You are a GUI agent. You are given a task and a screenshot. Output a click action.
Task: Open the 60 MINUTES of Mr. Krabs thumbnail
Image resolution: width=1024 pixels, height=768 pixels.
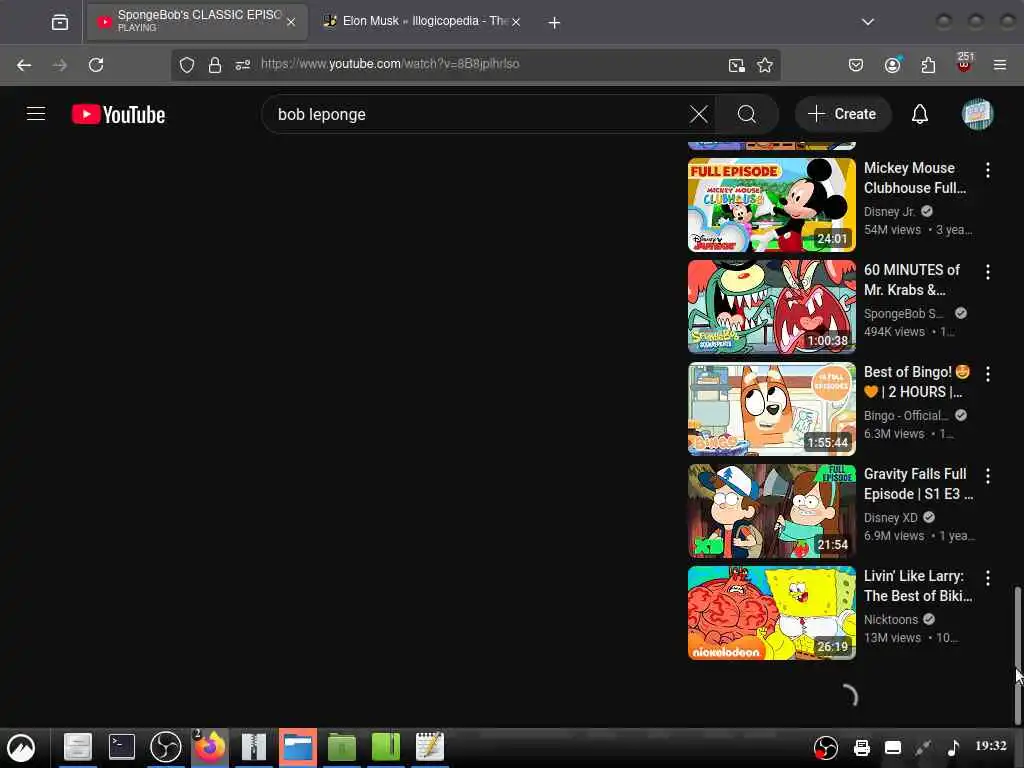771,307
